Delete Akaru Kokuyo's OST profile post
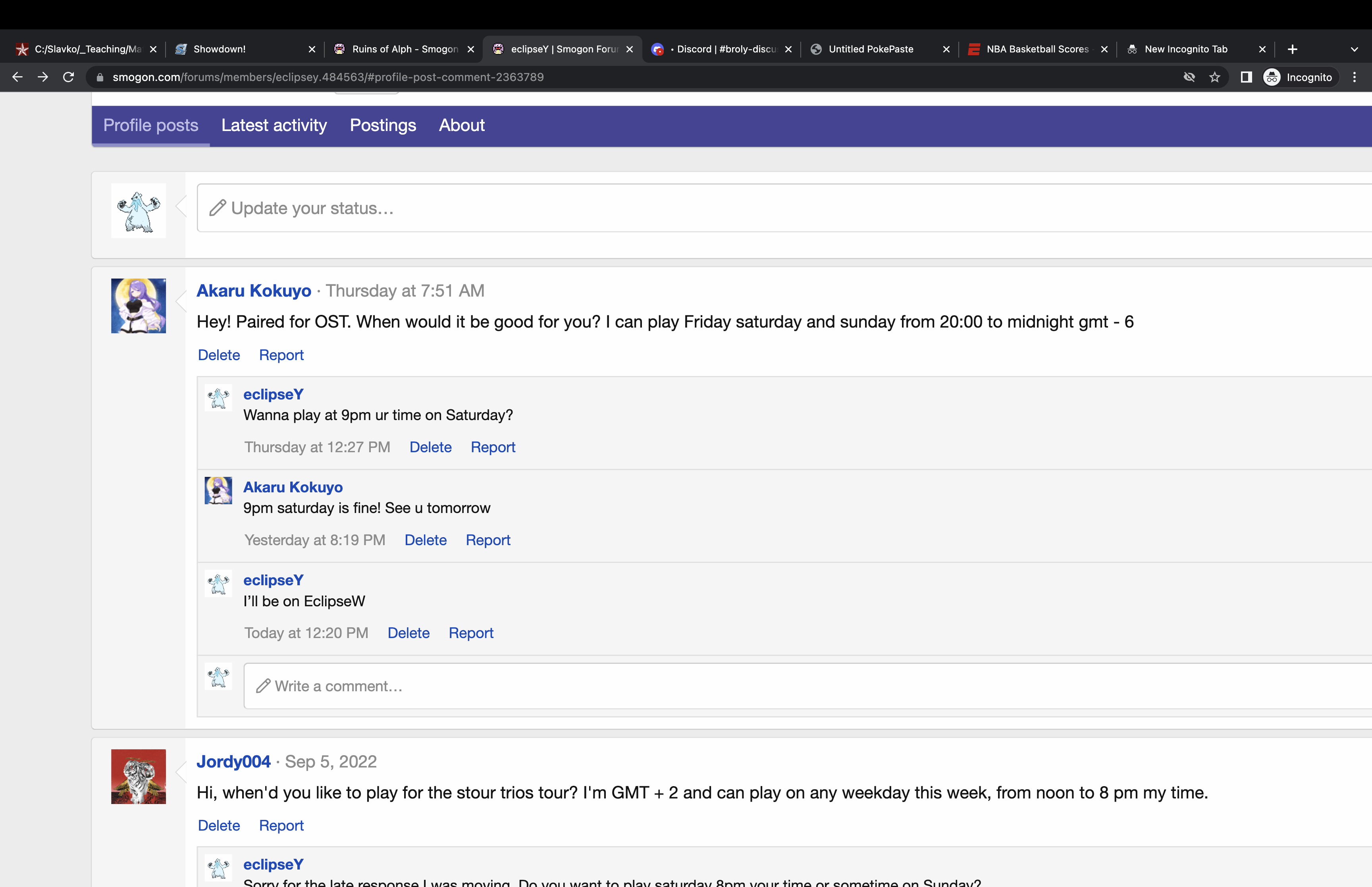 (219, 355)
